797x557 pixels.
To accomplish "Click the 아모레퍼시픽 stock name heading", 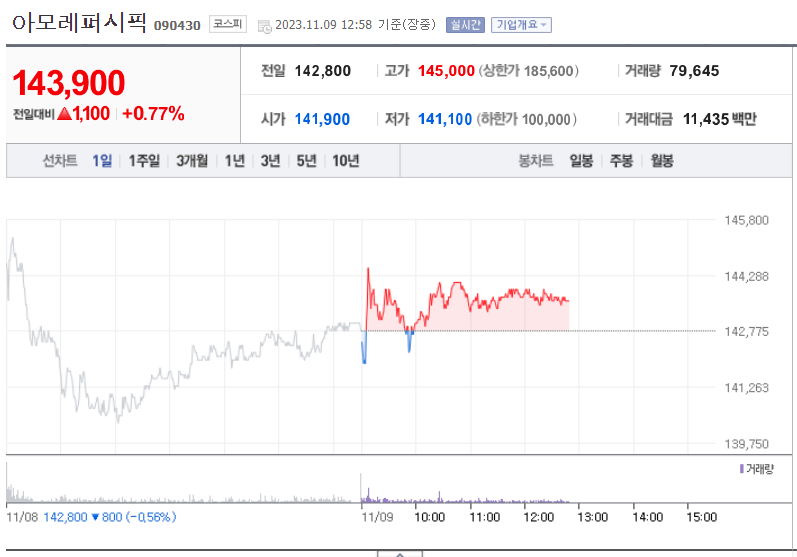I will point(79,23).
